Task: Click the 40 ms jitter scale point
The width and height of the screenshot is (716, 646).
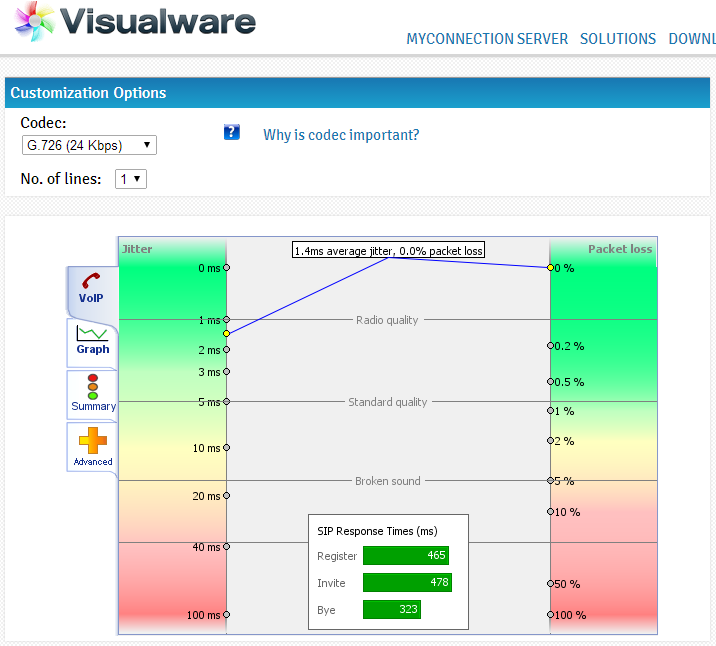Action: [x=226, y=546]
